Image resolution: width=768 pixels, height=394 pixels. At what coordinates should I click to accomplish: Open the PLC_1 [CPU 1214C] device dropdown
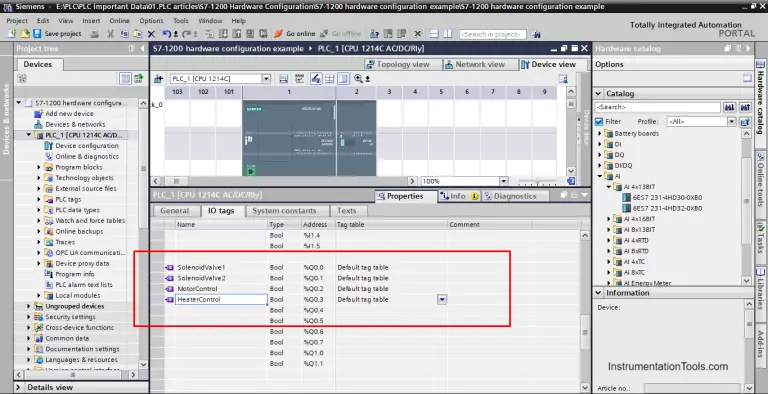[x=266, y=78]
